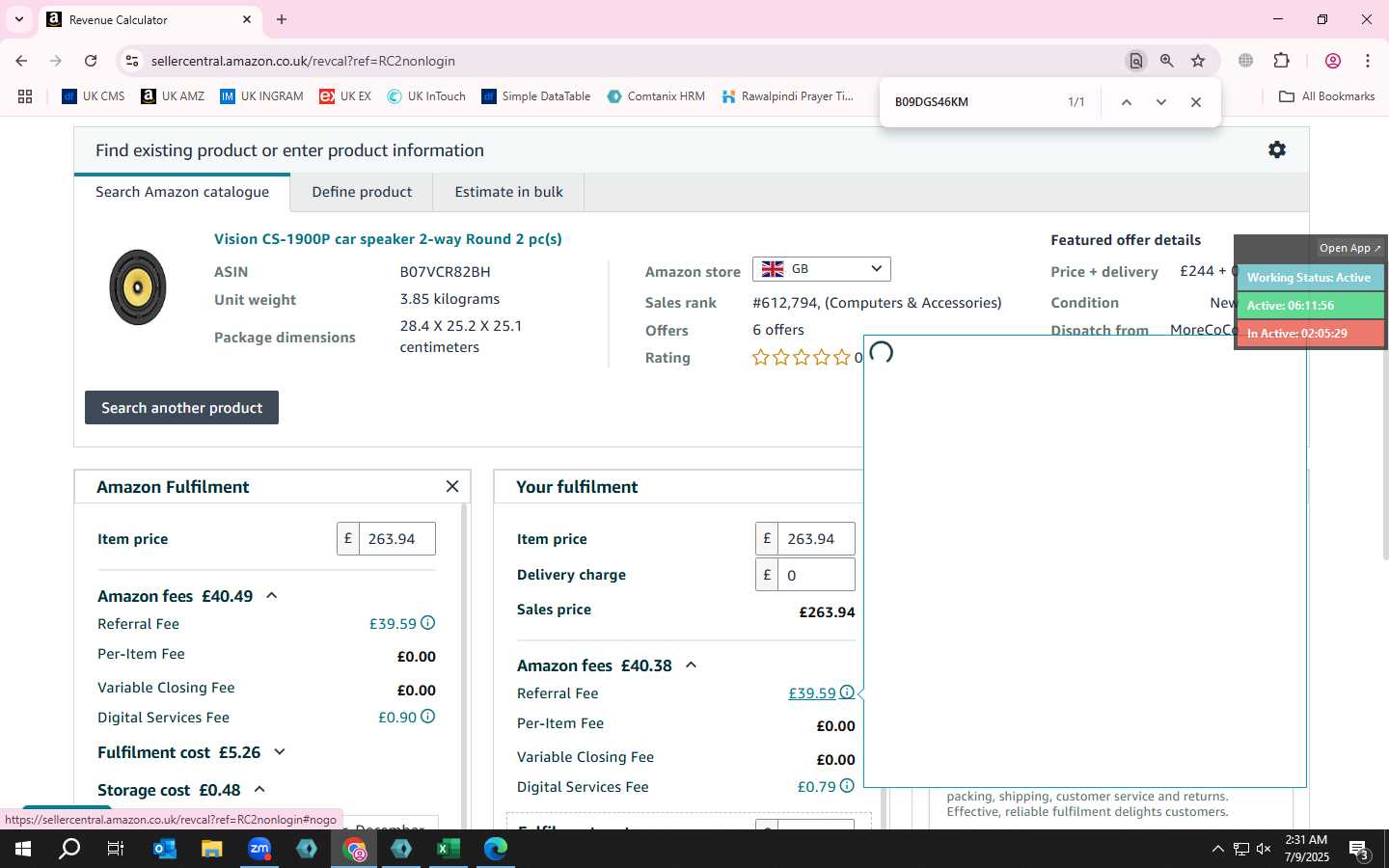Open Windows Start menu
Viewport: 1389px width, 868px height.
pos(23,849)
